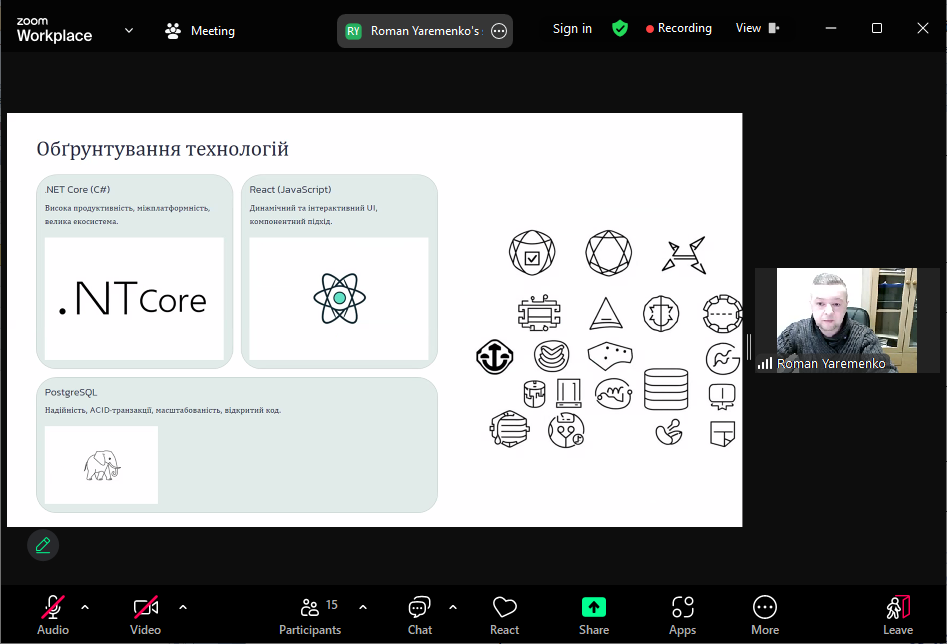Turn on camera via Video button
Viewport: 947px width, 644px height.
point(145,614)
